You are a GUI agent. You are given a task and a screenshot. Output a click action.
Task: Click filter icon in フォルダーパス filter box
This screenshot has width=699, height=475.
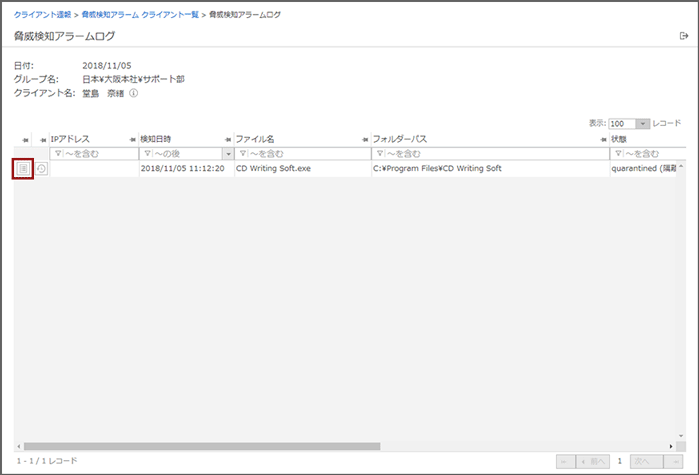tap(379, 154)
